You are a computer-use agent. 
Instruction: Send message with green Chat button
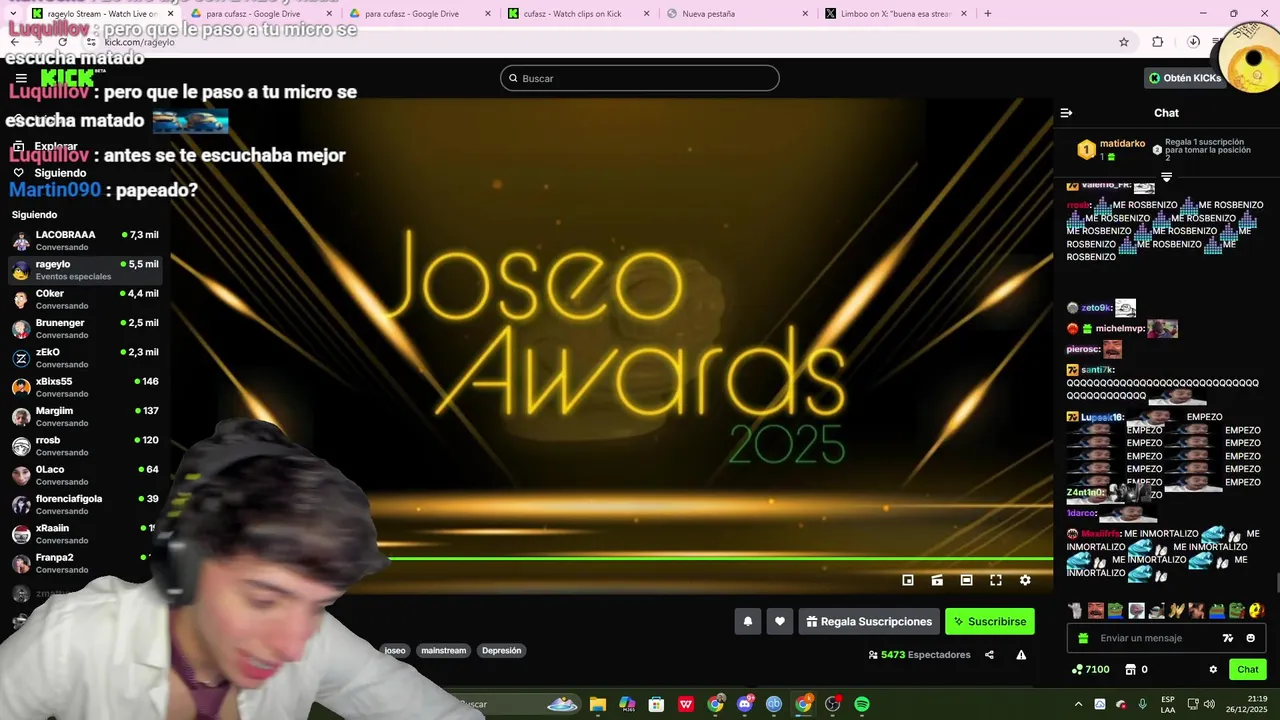pyautogui.click(x=1248, y=670)
